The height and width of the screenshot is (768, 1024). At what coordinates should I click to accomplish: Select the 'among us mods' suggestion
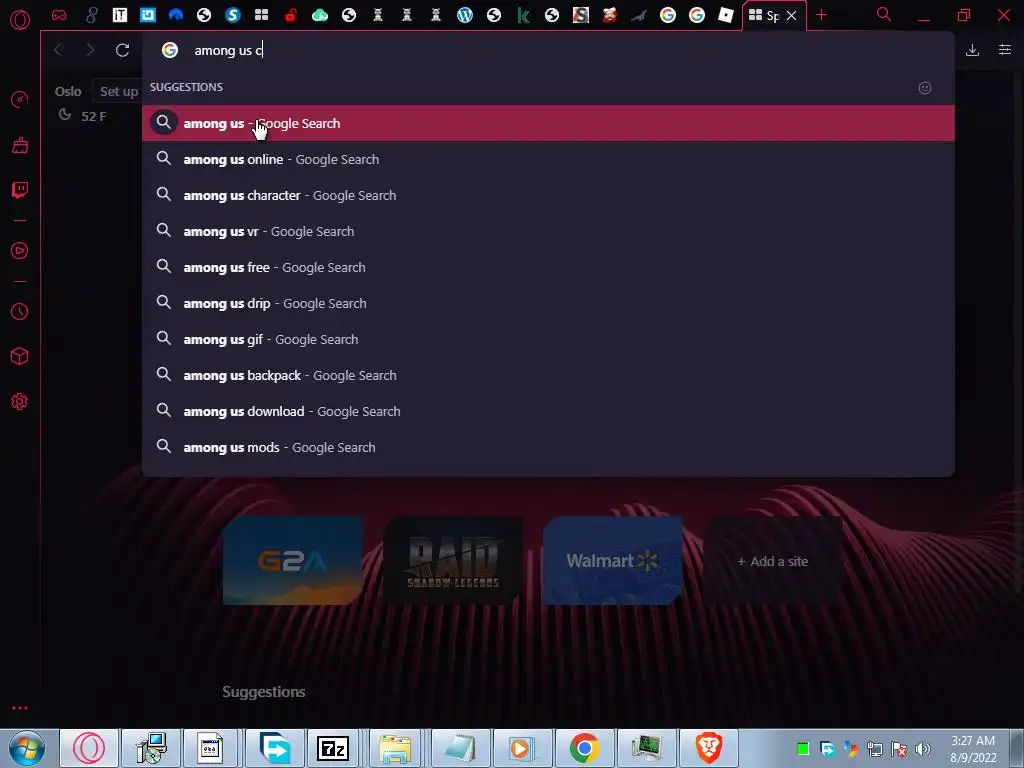[548, 447]
